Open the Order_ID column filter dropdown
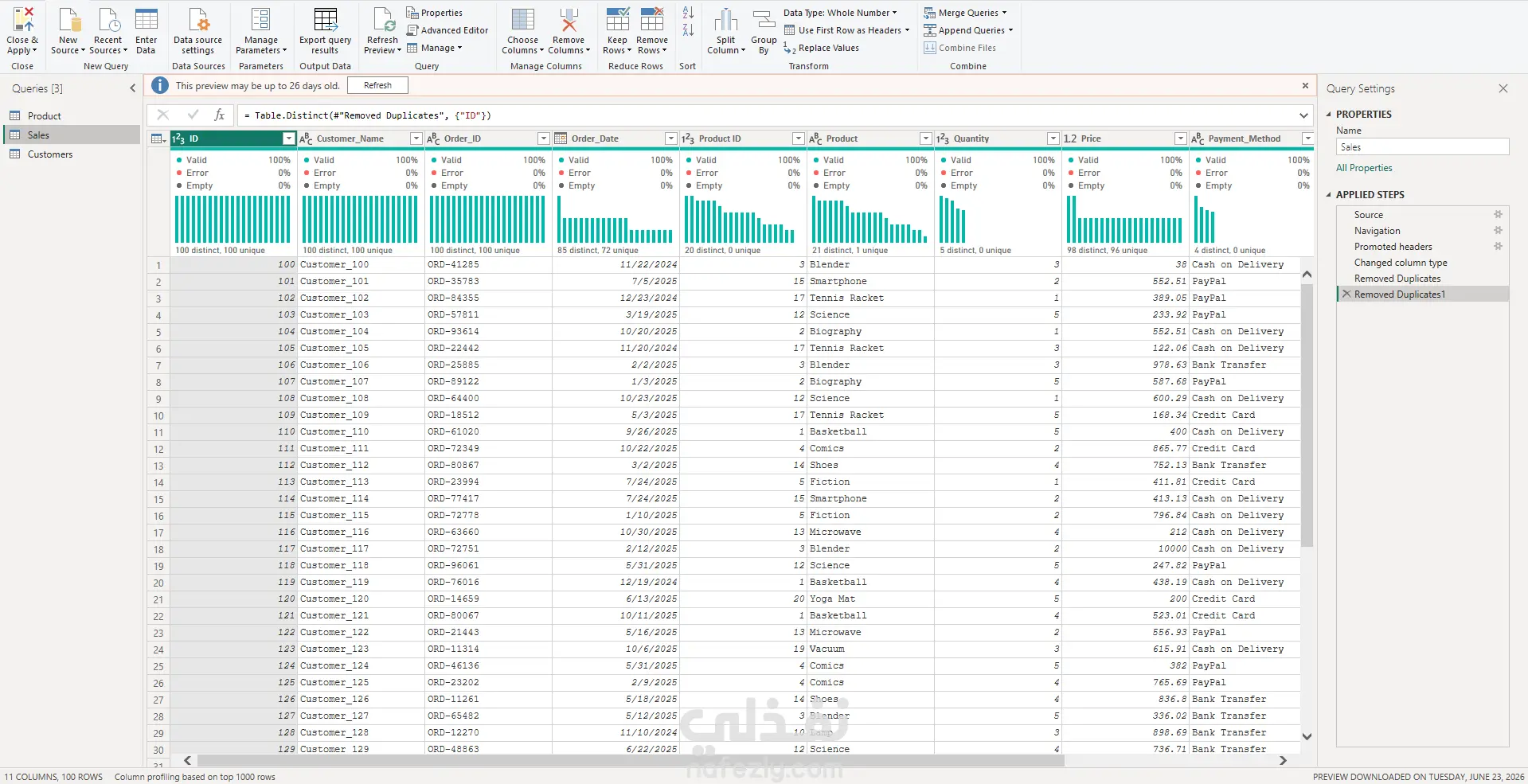 click(x=544, y=138)
